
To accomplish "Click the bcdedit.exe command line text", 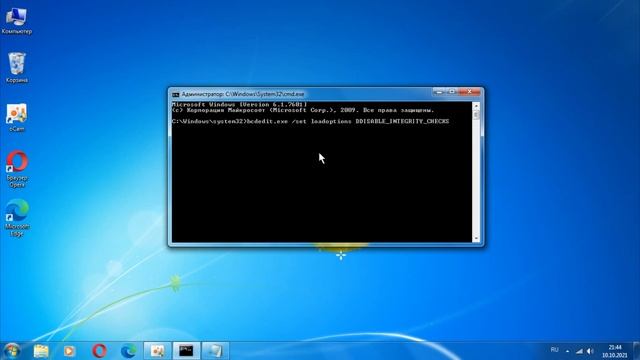I will pyautogui.click(x=311, y=121).
